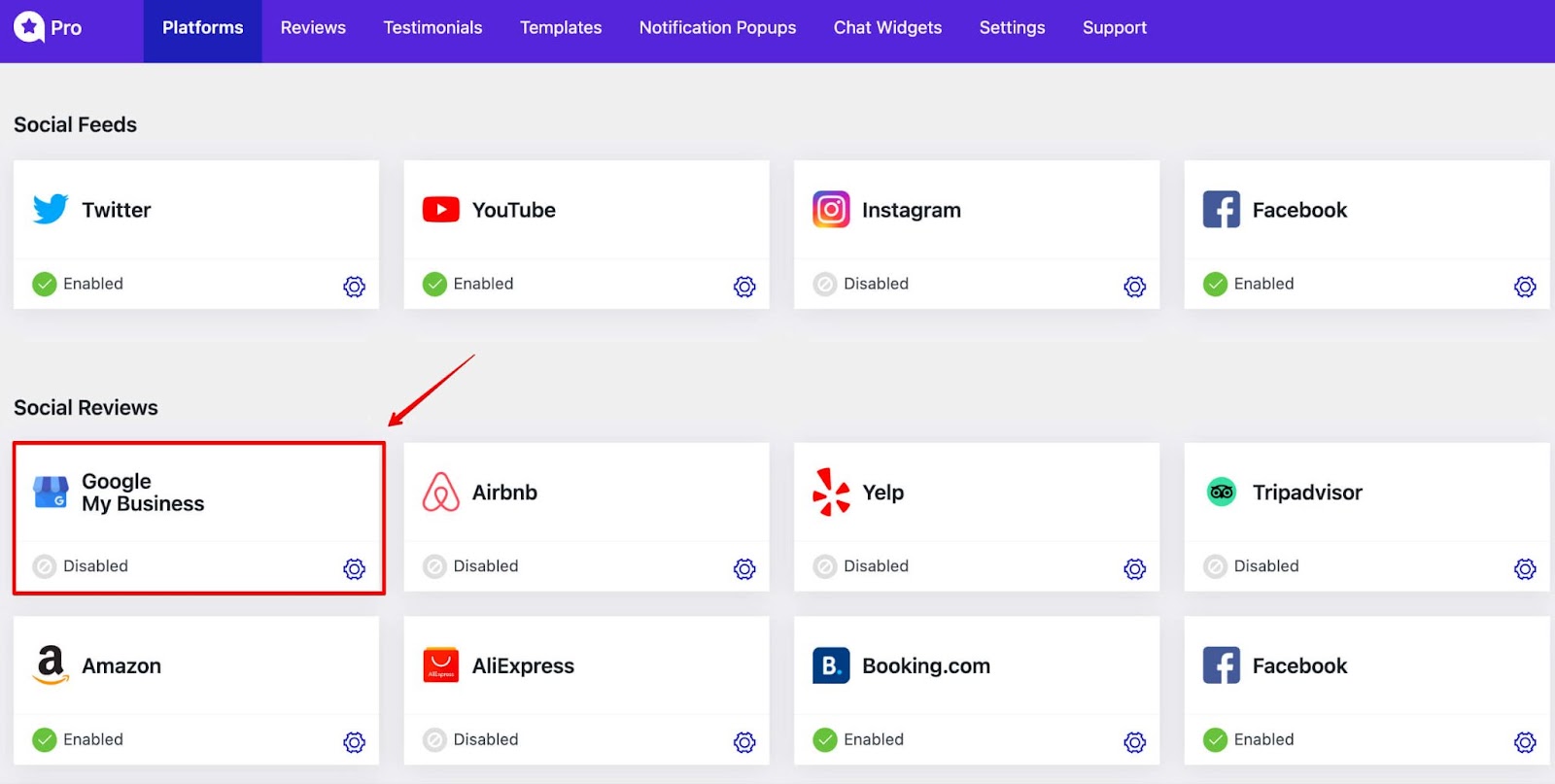Open the Chat Widgets tab
Image resolution: width=1555 pixels, height=784 pixels.
click(887, 28)
